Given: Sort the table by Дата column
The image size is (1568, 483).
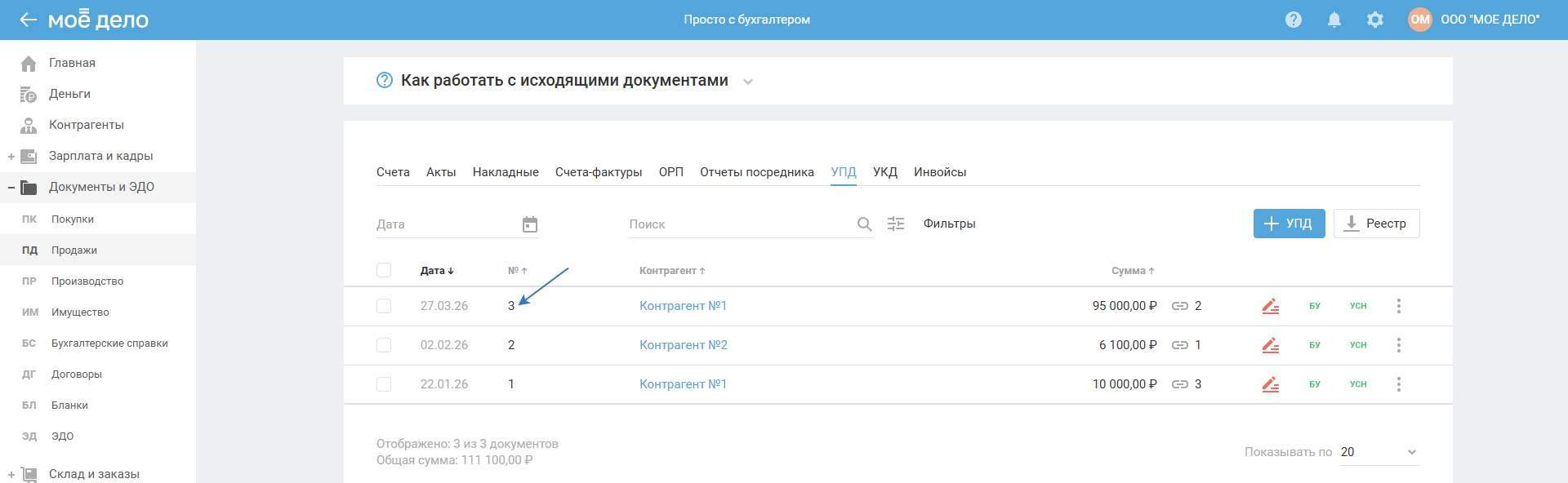Looking at the screenshot, I should (x=437, y=271).
